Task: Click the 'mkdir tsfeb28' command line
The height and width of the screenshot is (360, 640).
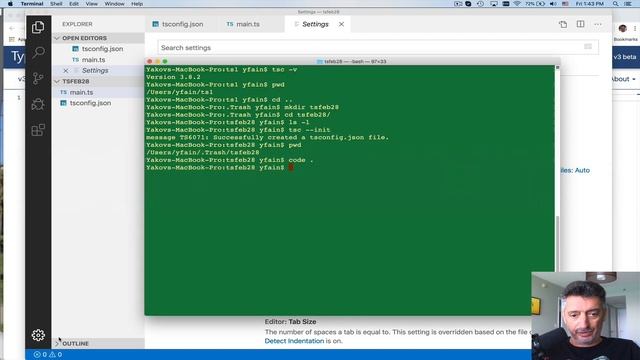Action: pos(242,107)
